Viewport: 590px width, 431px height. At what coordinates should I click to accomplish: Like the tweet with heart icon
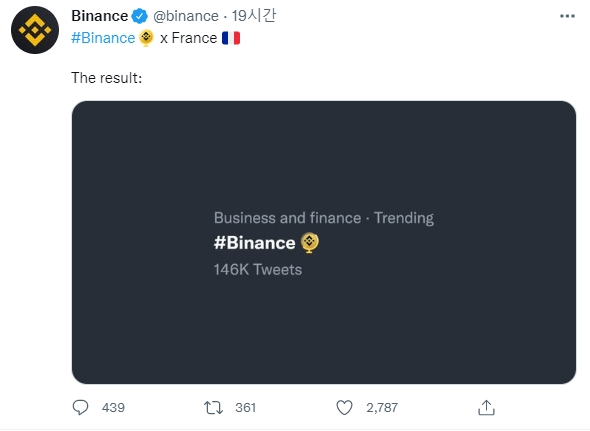pyautogui.click(x=344, y=408)
